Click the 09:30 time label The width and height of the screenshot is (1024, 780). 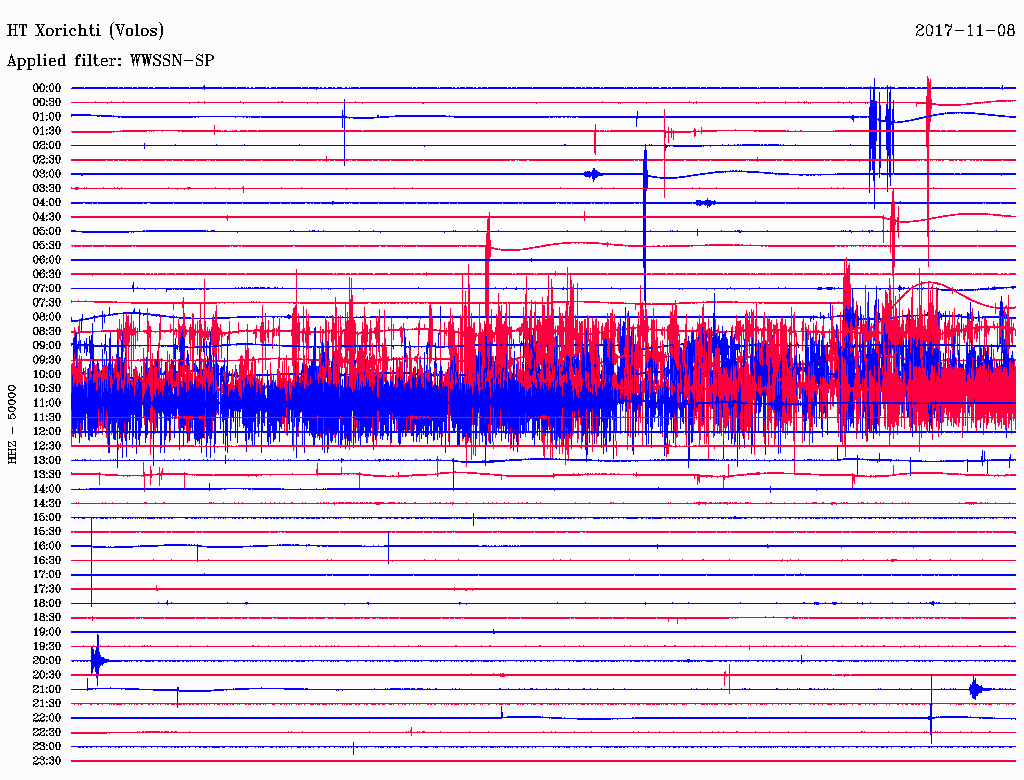(47, 360)
